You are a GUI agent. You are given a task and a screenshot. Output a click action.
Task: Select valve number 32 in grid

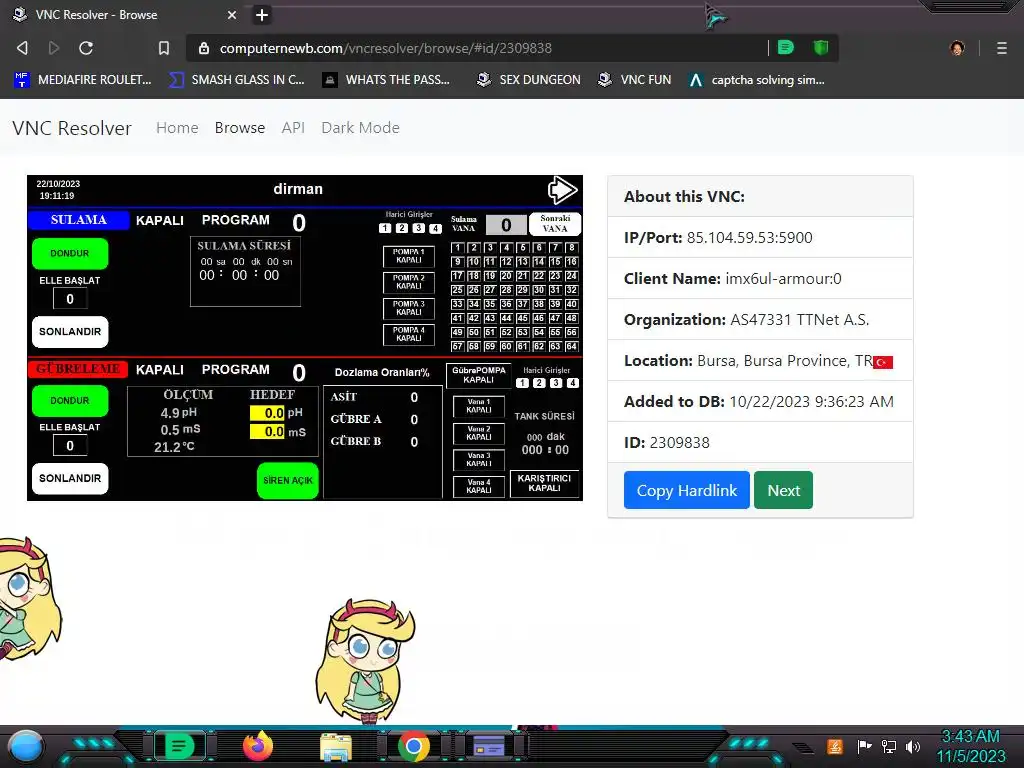pos(571,290)
